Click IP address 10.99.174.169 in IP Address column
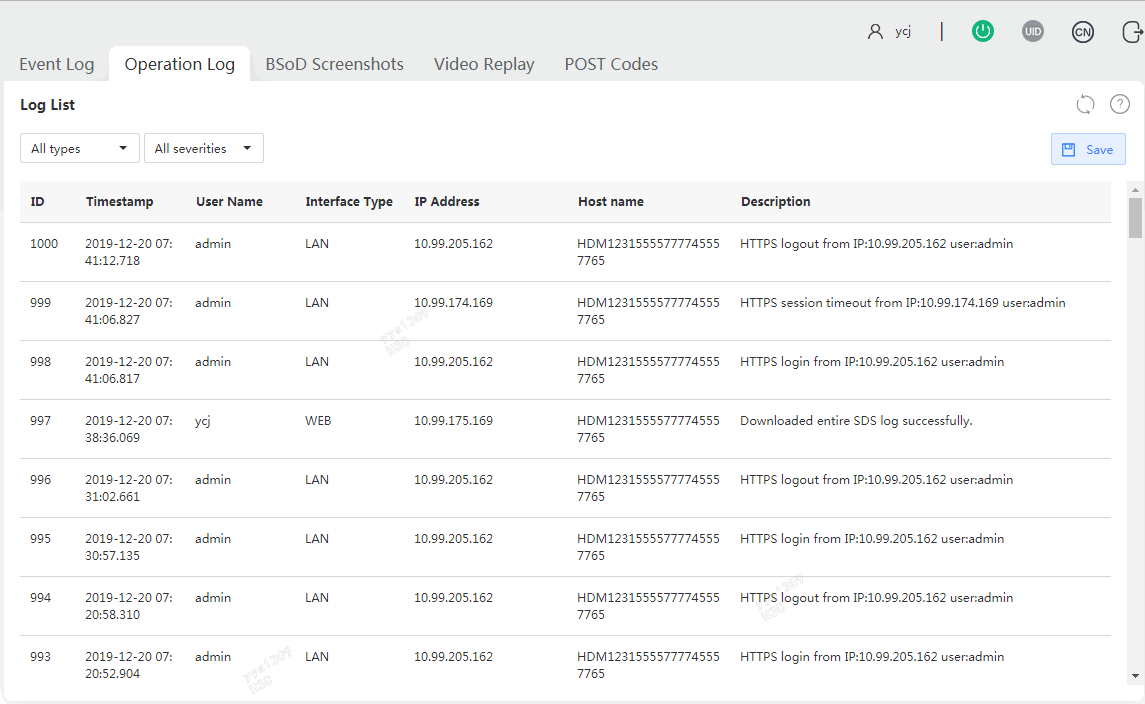Viewport: 1145px width, 704px height. click(453, 302)
